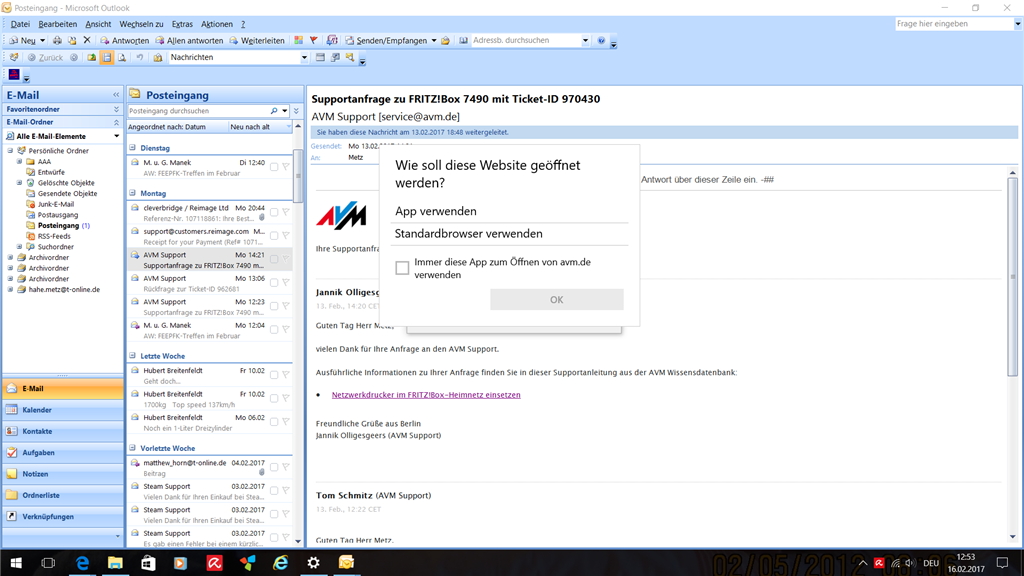Toggle flag on matthew_horn@t-online.de message
The image size is (1024, 576).
click(285, 467)
